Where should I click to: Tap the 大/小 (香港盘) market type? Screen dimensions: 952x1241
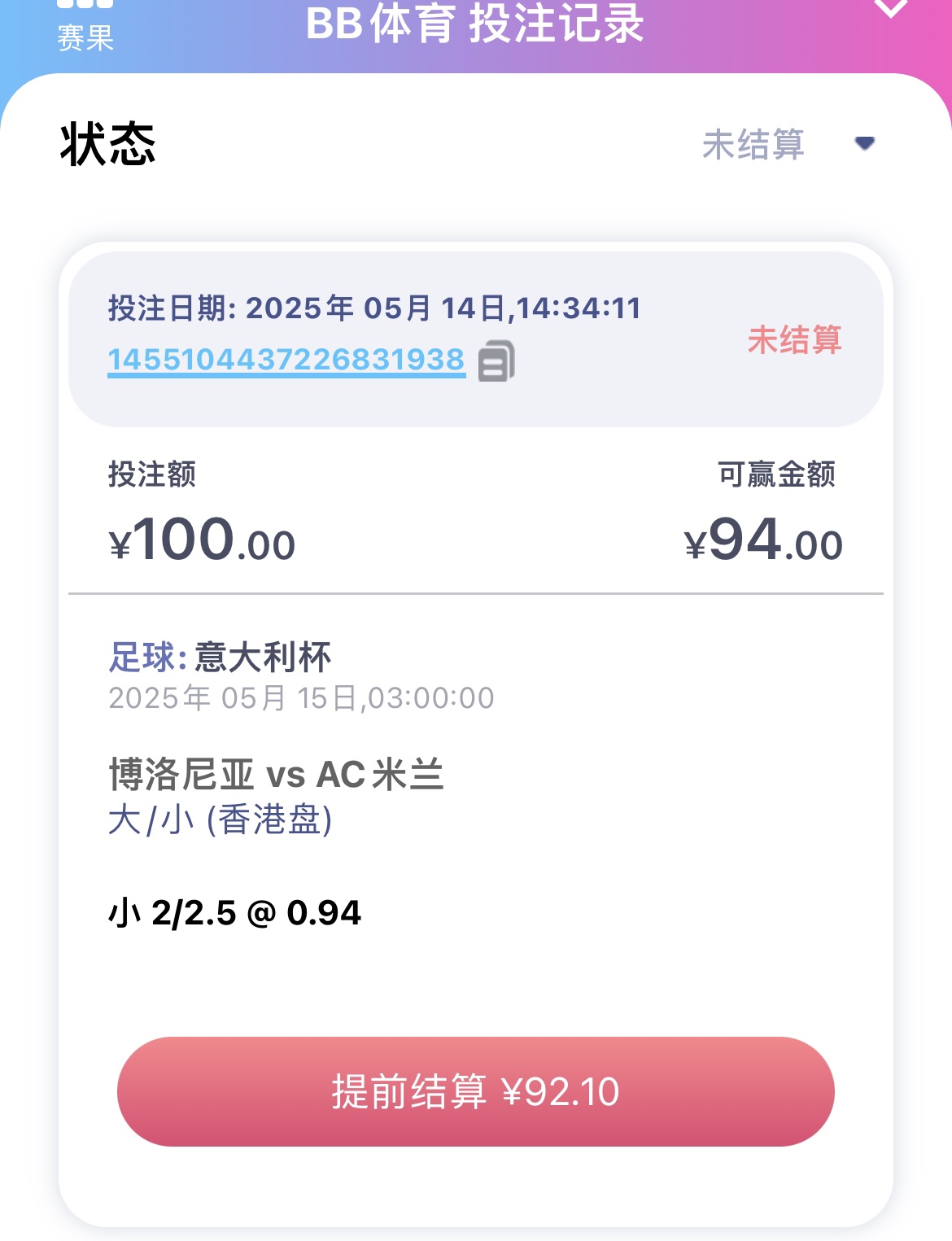(x=221, y=819)
